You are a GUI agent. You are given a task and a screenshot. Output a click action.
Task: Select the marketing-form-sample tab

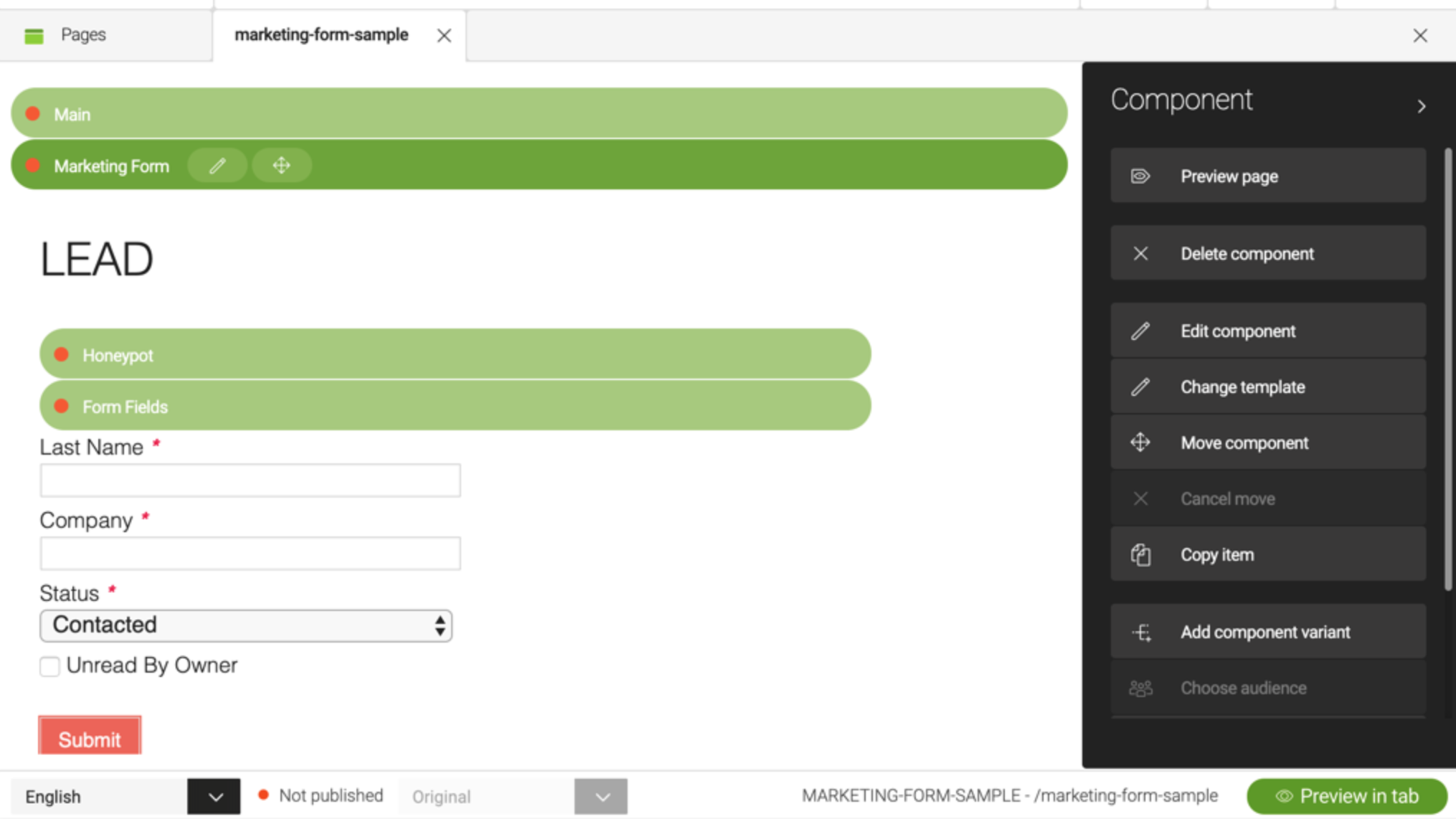(x=321, y=34)
